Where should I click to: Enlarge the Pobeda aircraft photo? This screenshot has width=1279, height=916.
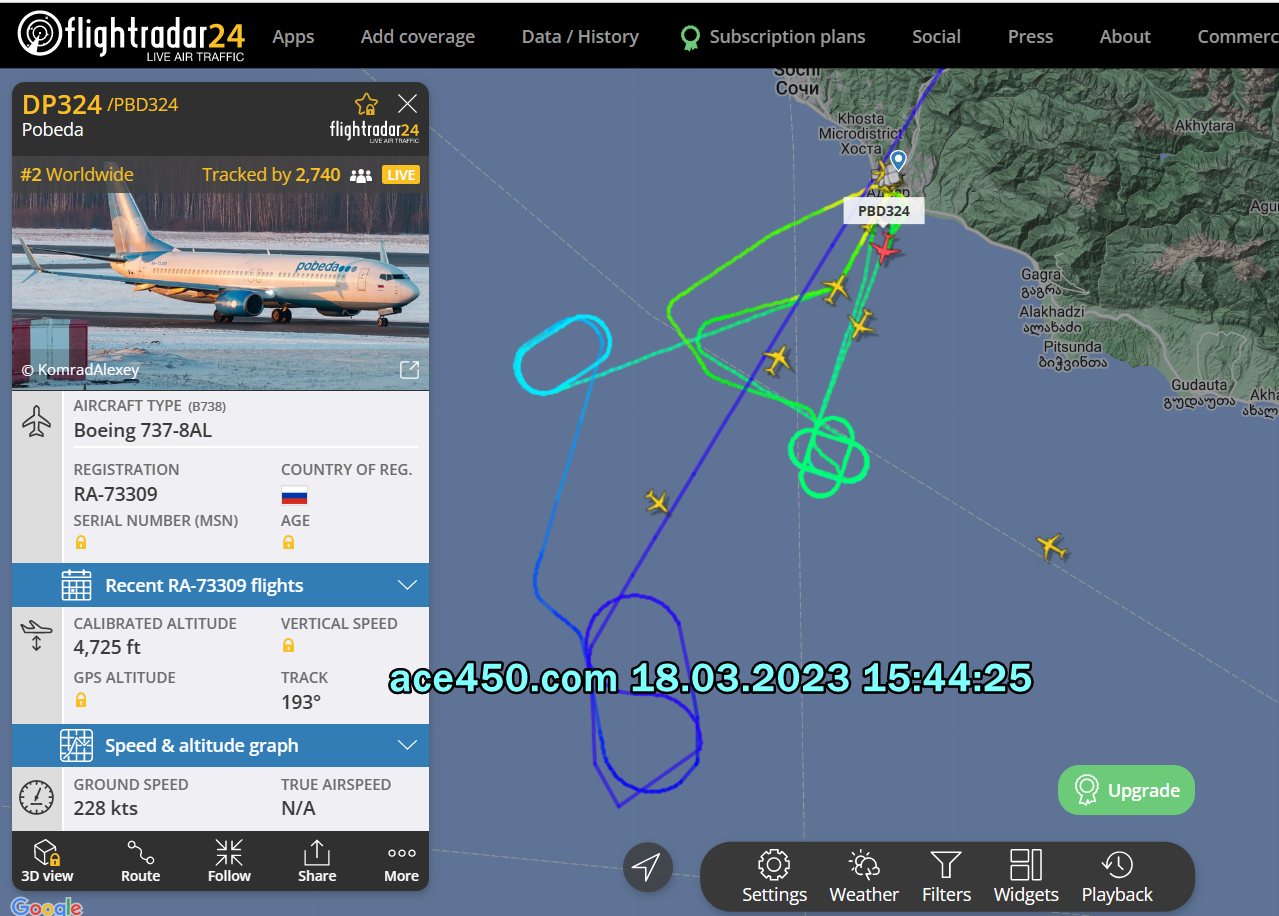[x=409, y=370]
